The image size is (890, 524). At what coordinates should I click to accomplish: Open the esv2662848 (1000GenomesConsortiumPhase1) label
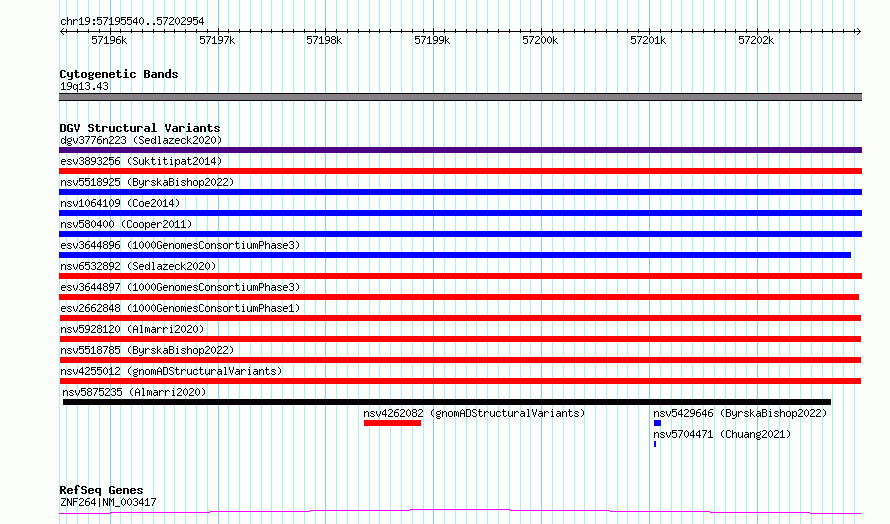(x=180, y=308)
